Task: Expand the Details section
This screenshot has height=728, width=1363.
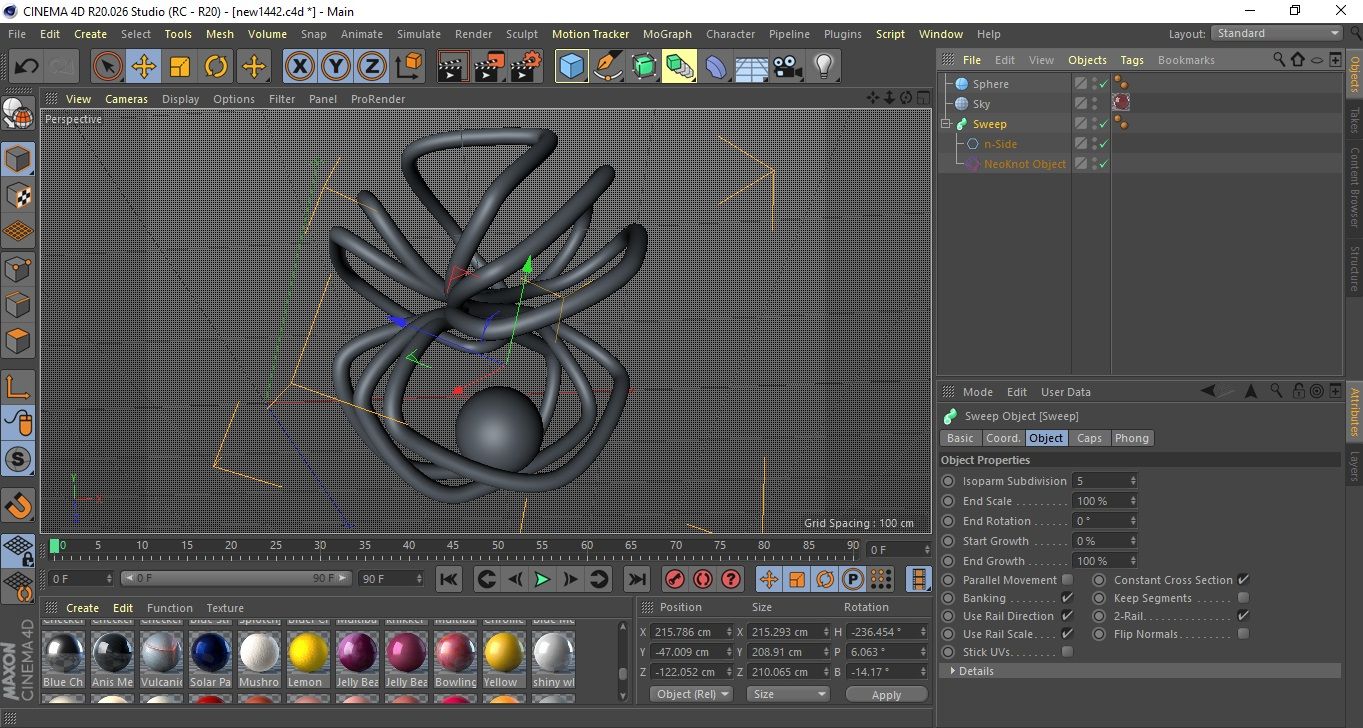Action: pyautogui.click(x=975, y=671)
